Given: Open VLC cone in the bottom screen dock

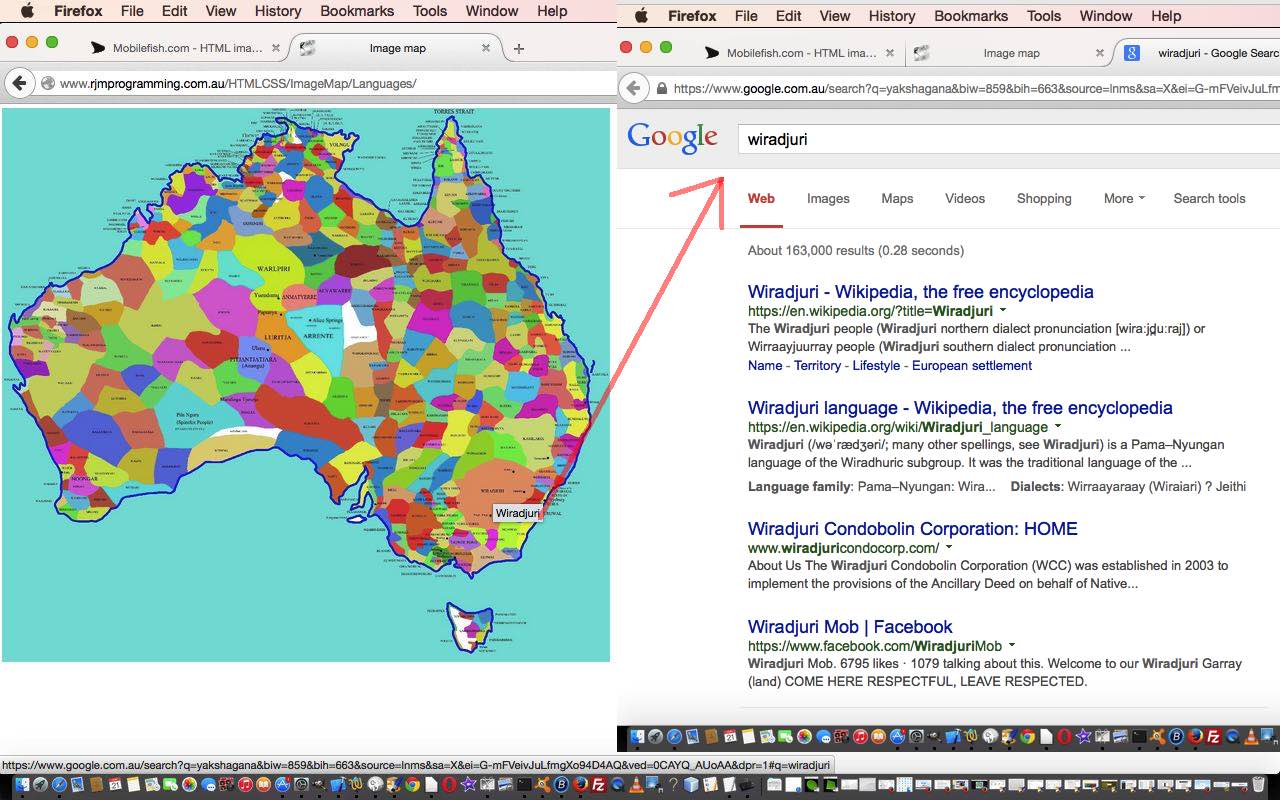Looking at the screenshot, I should [635, 785].
